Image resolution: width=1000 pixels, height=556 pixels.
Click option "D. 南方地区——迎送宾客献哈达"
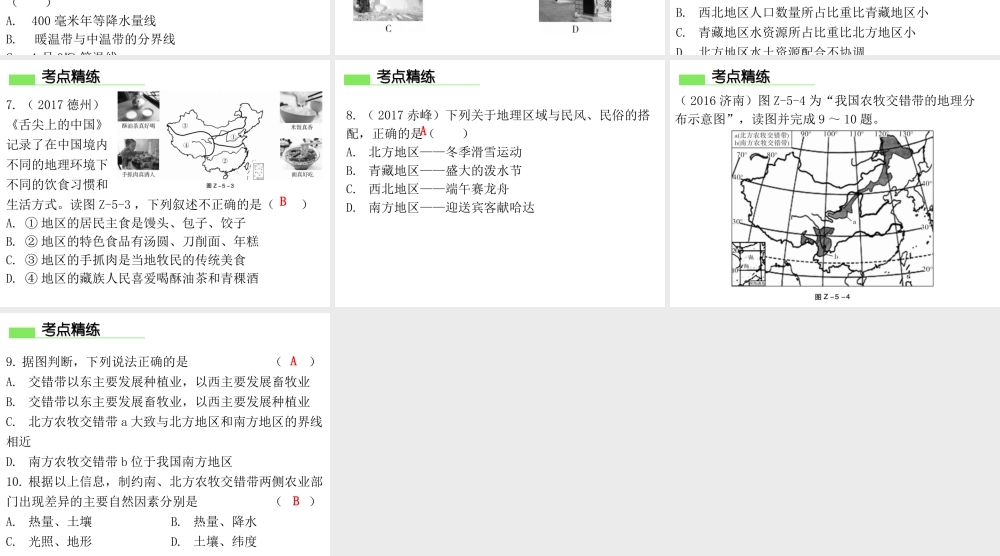(440, 208)
